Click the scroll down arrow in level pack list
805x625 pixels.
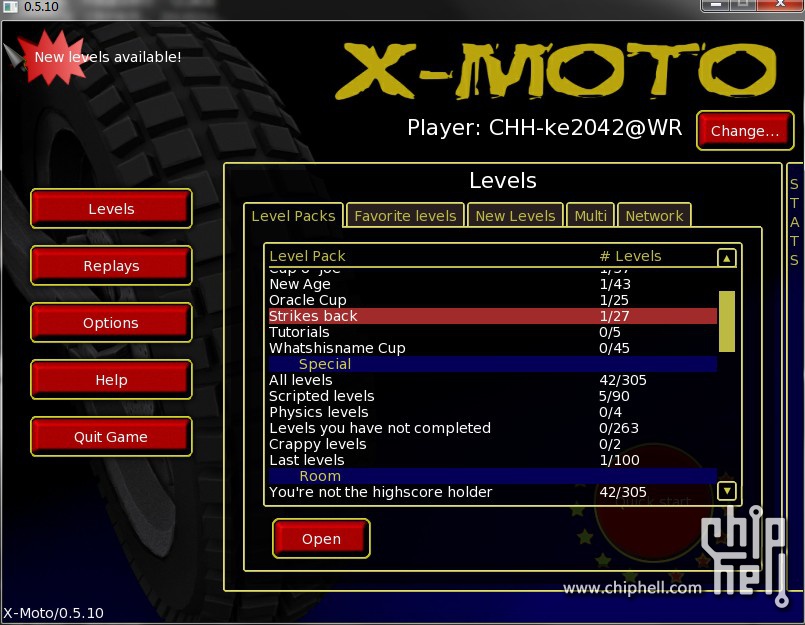[x=726, y=491]
